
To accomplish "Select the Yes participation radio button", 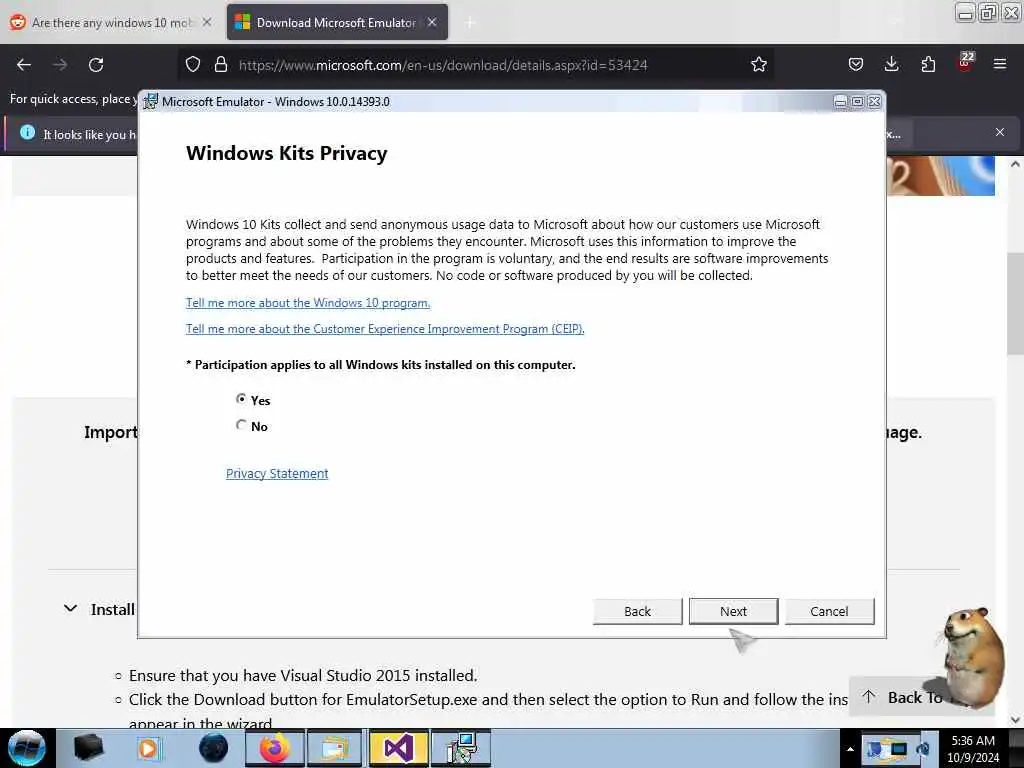I will (242, 399).
